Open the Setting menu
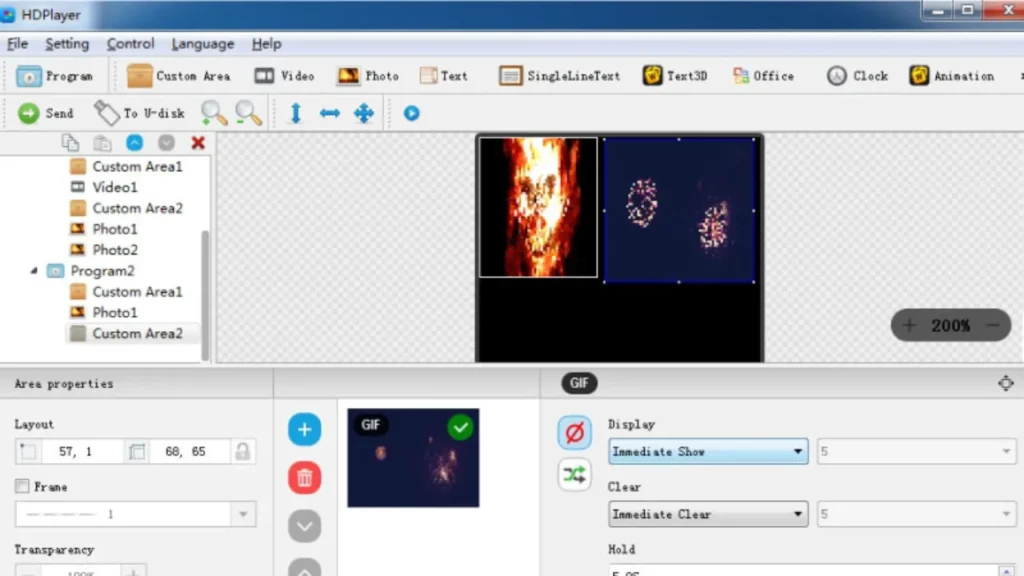Image resolution: width=1024 pixels, height=576 pixels. [67, 44]
